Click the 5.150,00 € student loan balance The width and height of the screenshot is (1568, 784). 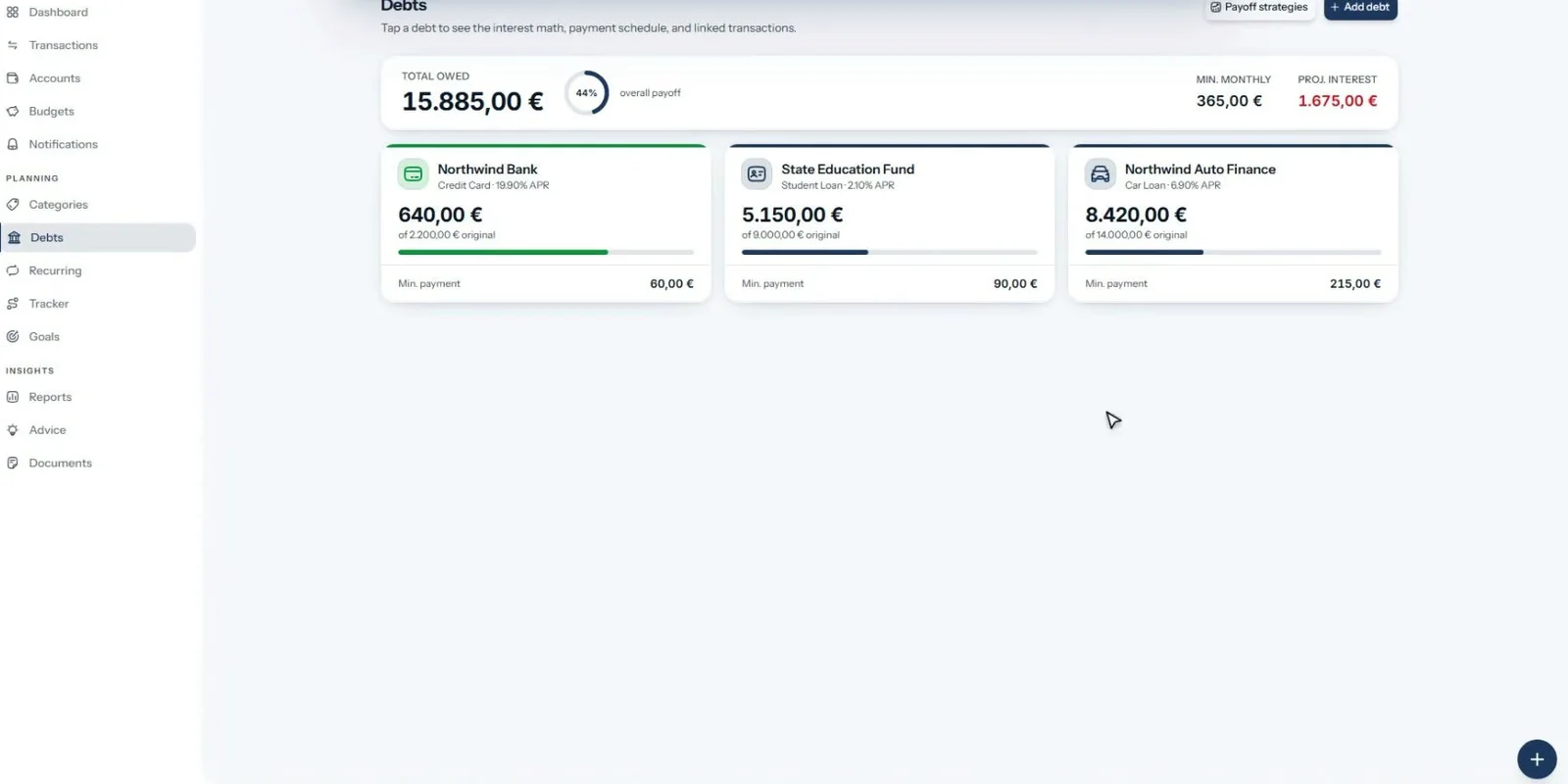(792, 215)
